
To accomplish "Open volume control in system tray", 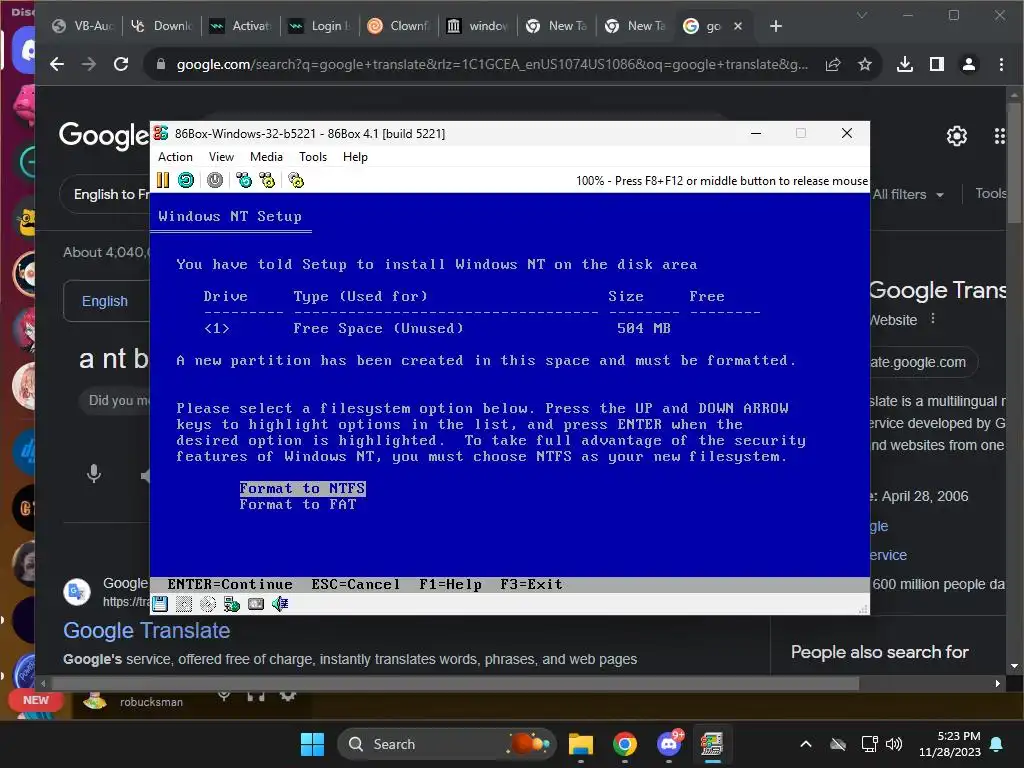I will click(894, 744).
